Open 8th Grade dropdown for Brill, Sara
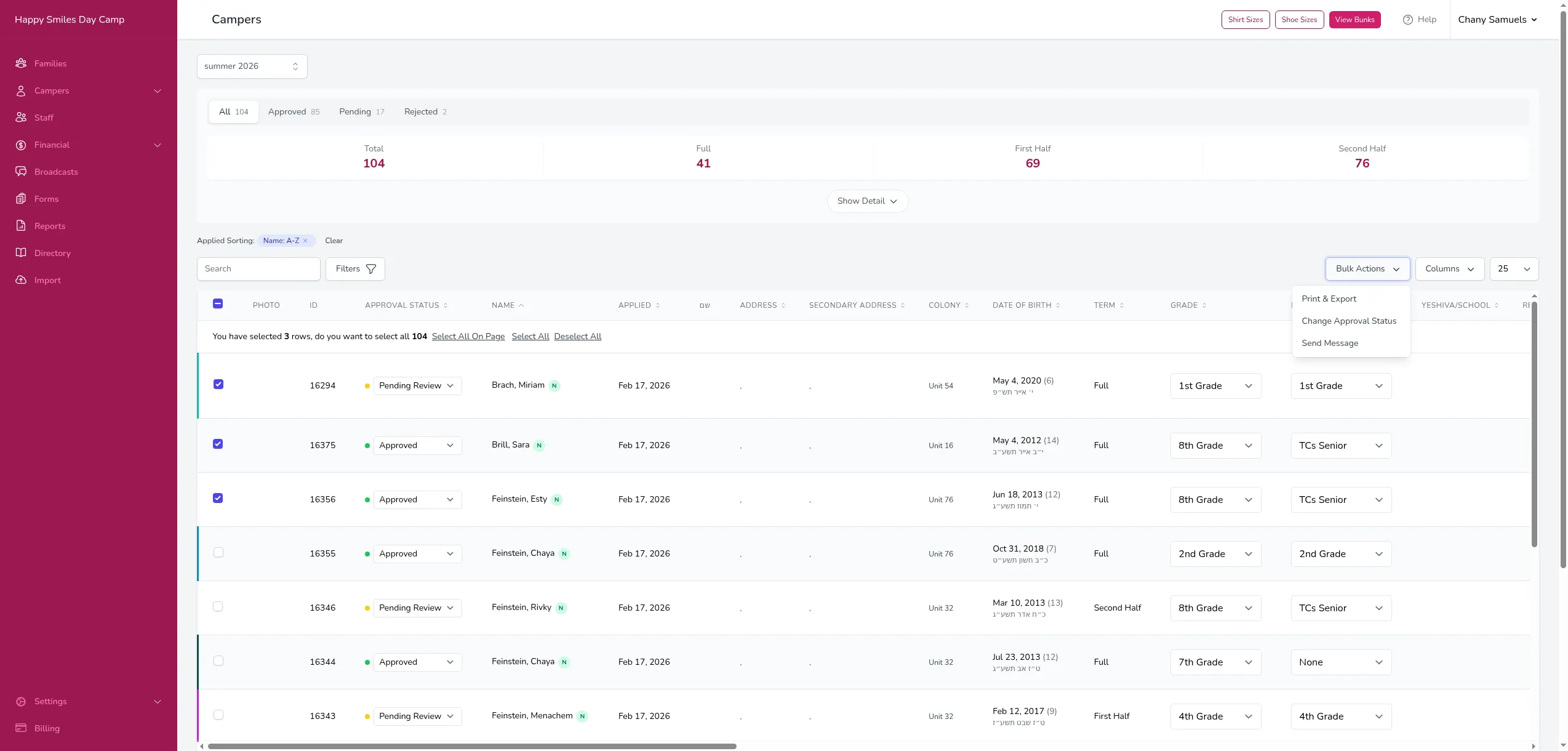The width and height of the screenshot is (1568, 751). 1215,446
